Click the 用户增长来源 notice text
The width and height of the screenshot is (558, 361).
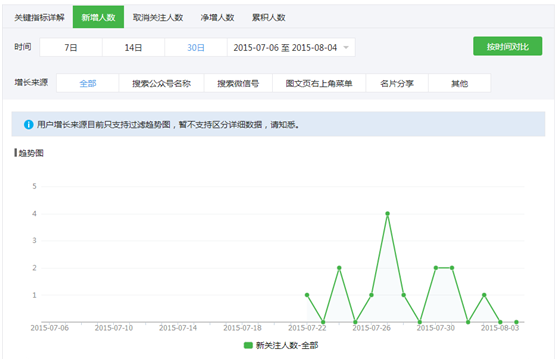(168, 125)
